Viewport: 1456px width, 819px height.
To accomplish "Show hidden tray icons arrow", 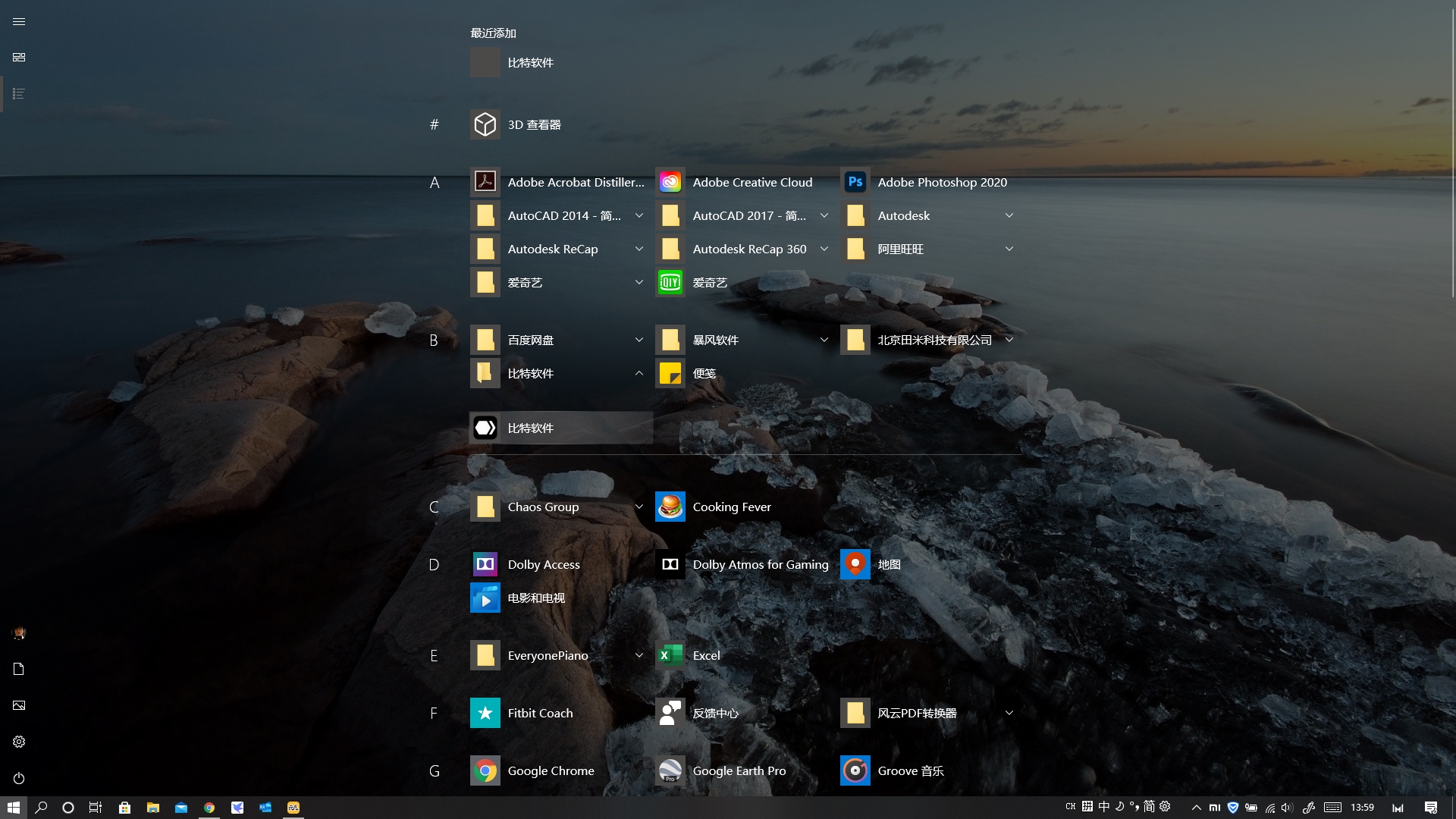I will click(x=1197, y=808).
